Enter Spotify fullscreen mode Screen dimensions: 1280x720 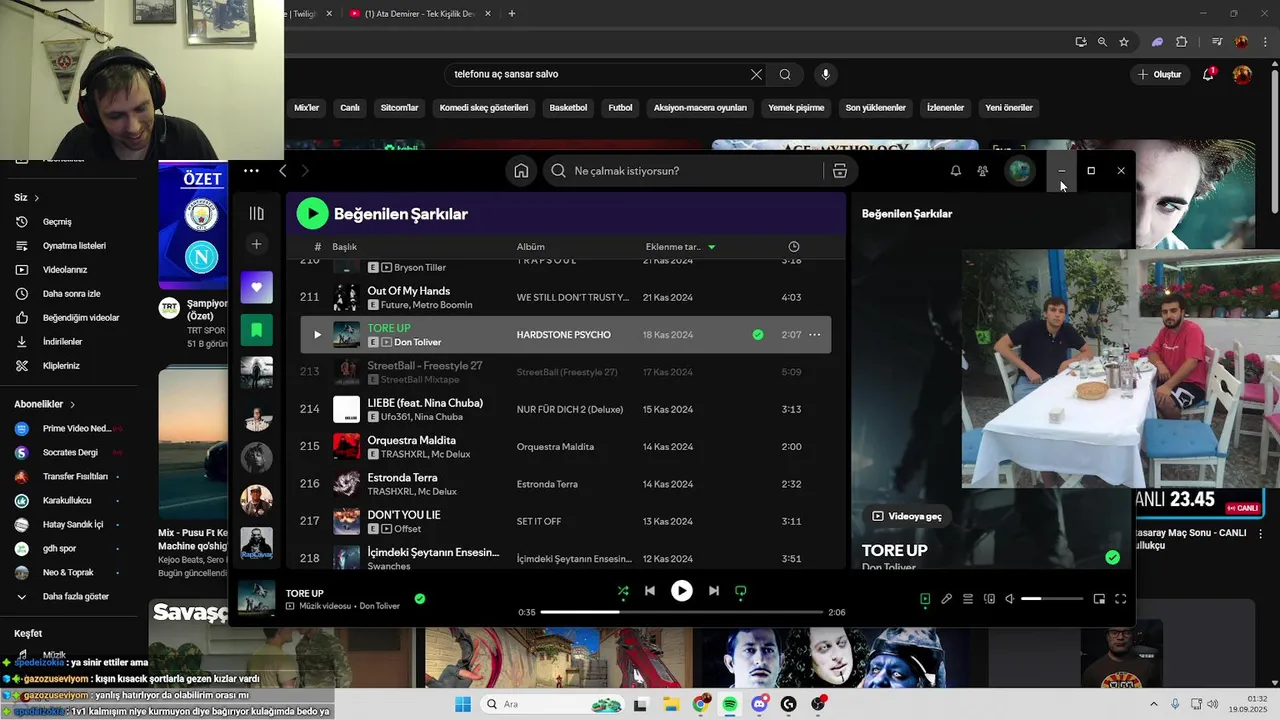(x=1120, y=599)
